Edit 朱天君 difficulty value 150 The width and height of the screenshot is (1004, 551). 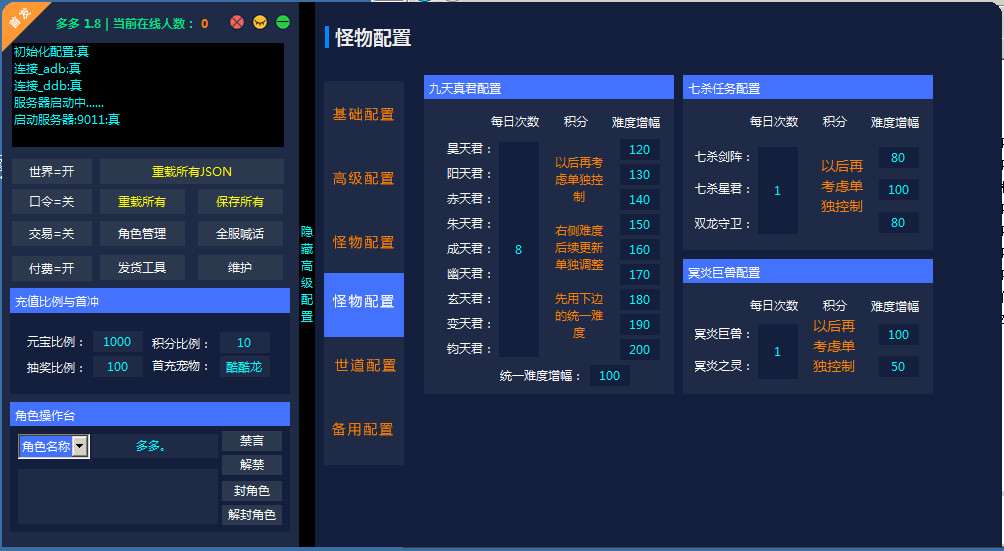click(640, 225)
